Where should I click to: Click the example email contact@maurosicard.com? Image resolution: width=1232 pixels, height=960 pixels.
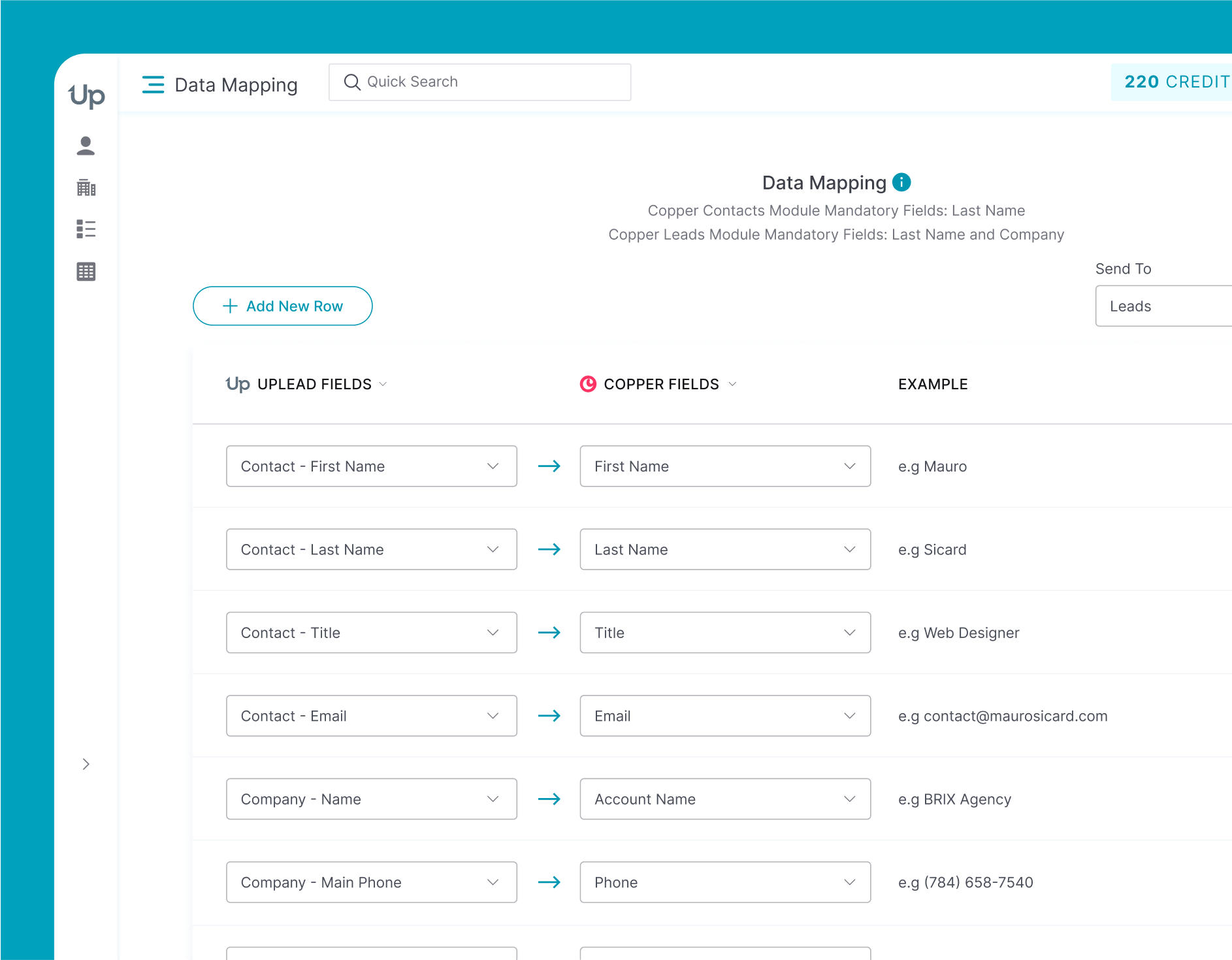point(1003,716)
